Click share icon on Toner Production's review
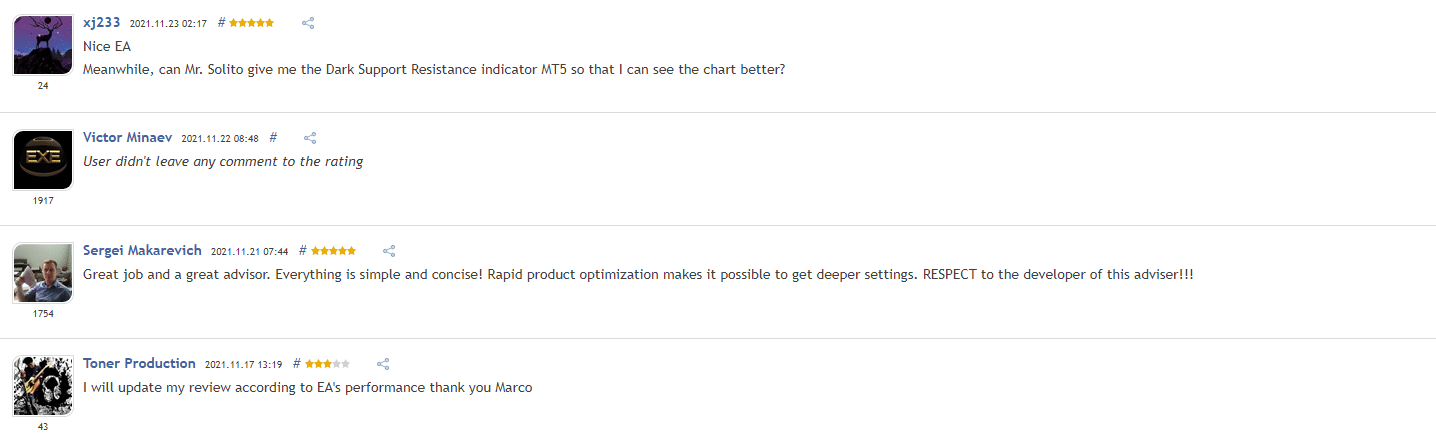The height and width of the screenshot is (444, 1436). pyautogui.click(x=382, y=364)
